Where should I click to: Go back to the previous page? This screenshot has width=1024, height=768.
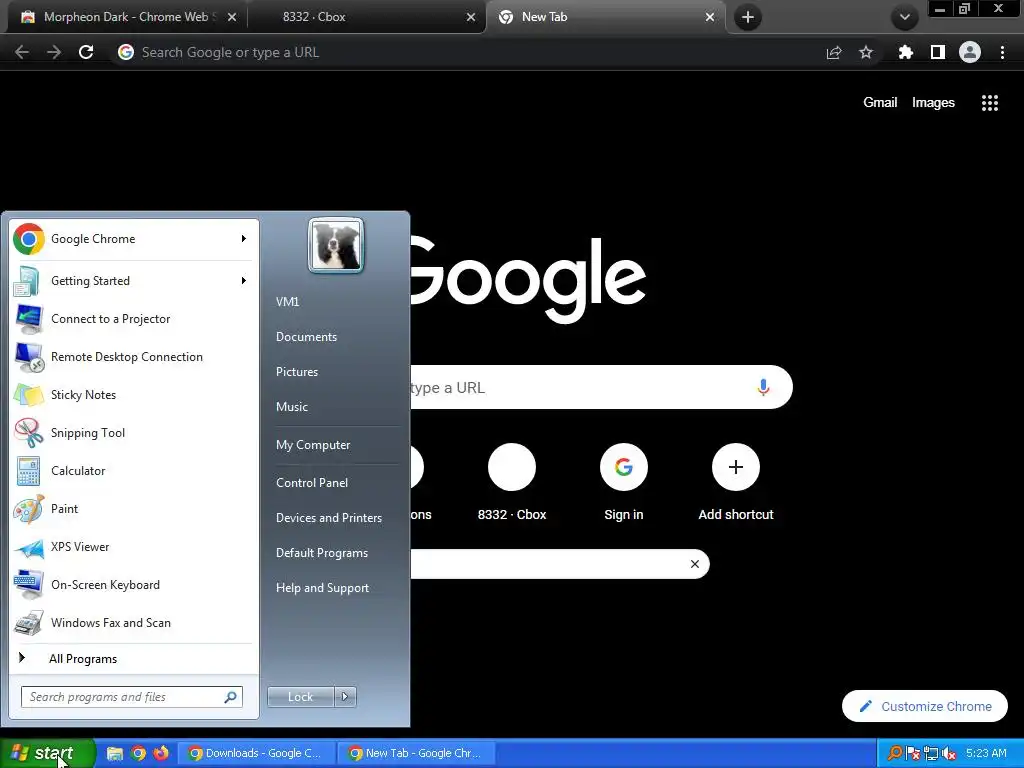pyautogui.click(x=22, y=52)
